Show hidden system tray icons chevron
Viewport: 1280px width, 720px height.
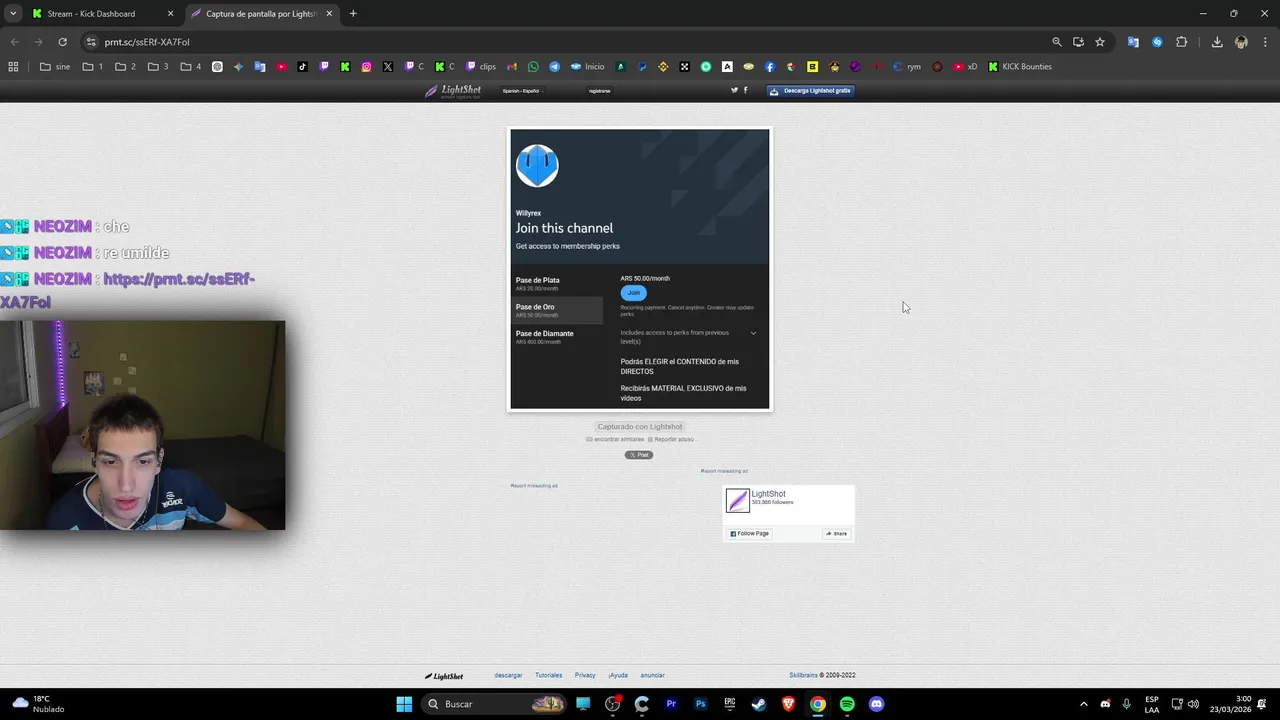click(1083, 704)
